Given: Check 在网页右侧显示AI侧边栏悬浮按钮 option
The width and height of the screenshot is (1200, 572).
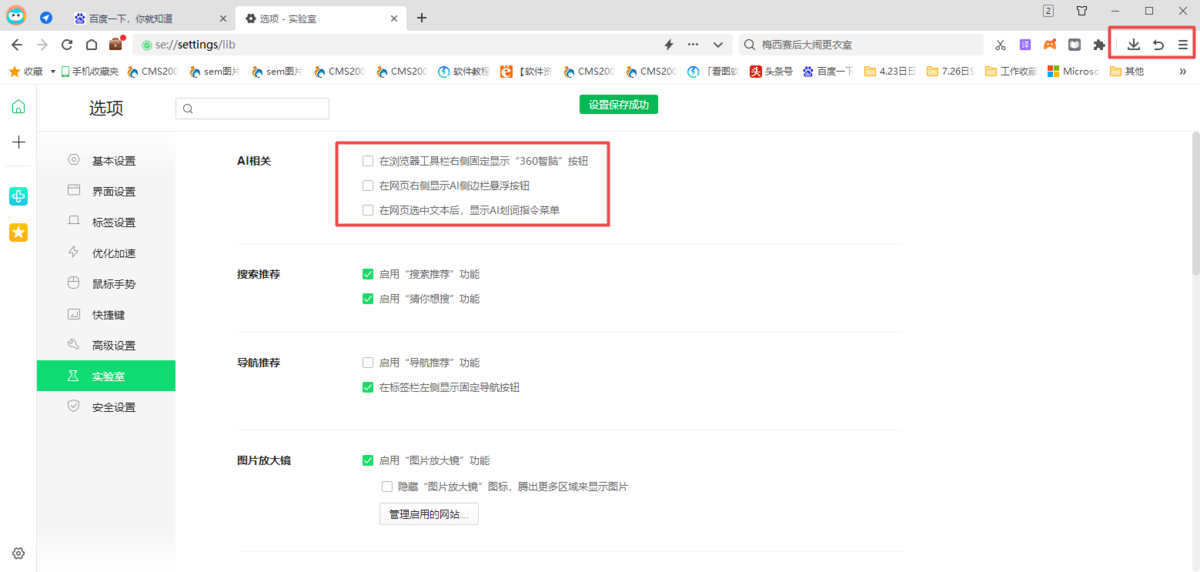Looking at the screenshot, I should point(368,185).
